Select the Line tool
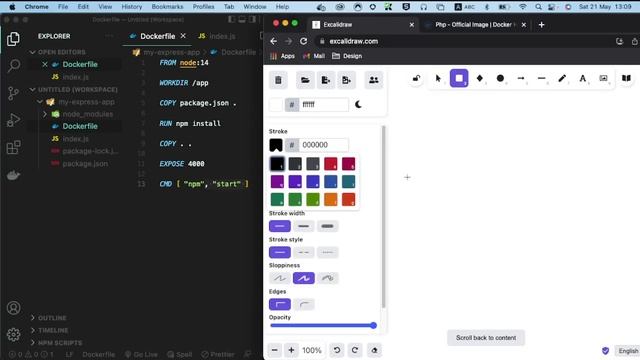Screen dimensions: 640x360 [x=542, y=78]
